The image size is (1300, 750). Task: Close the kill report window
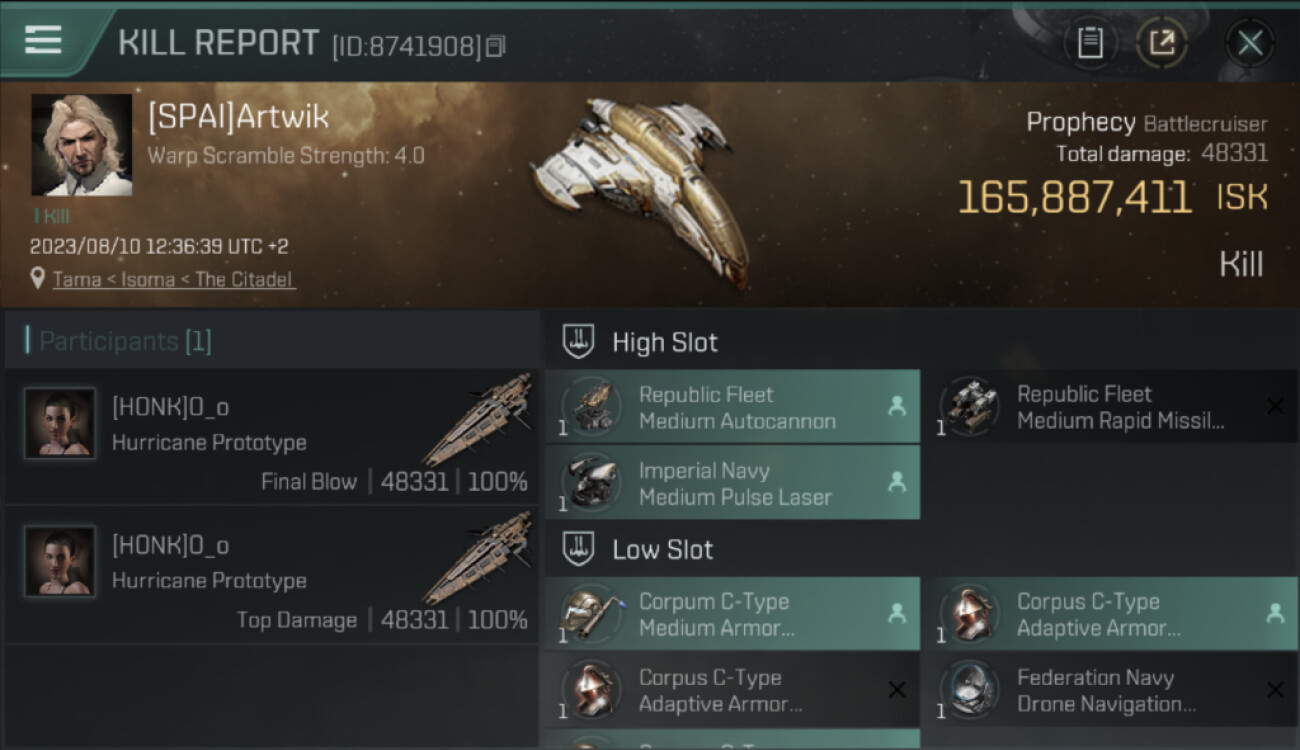1249,43
